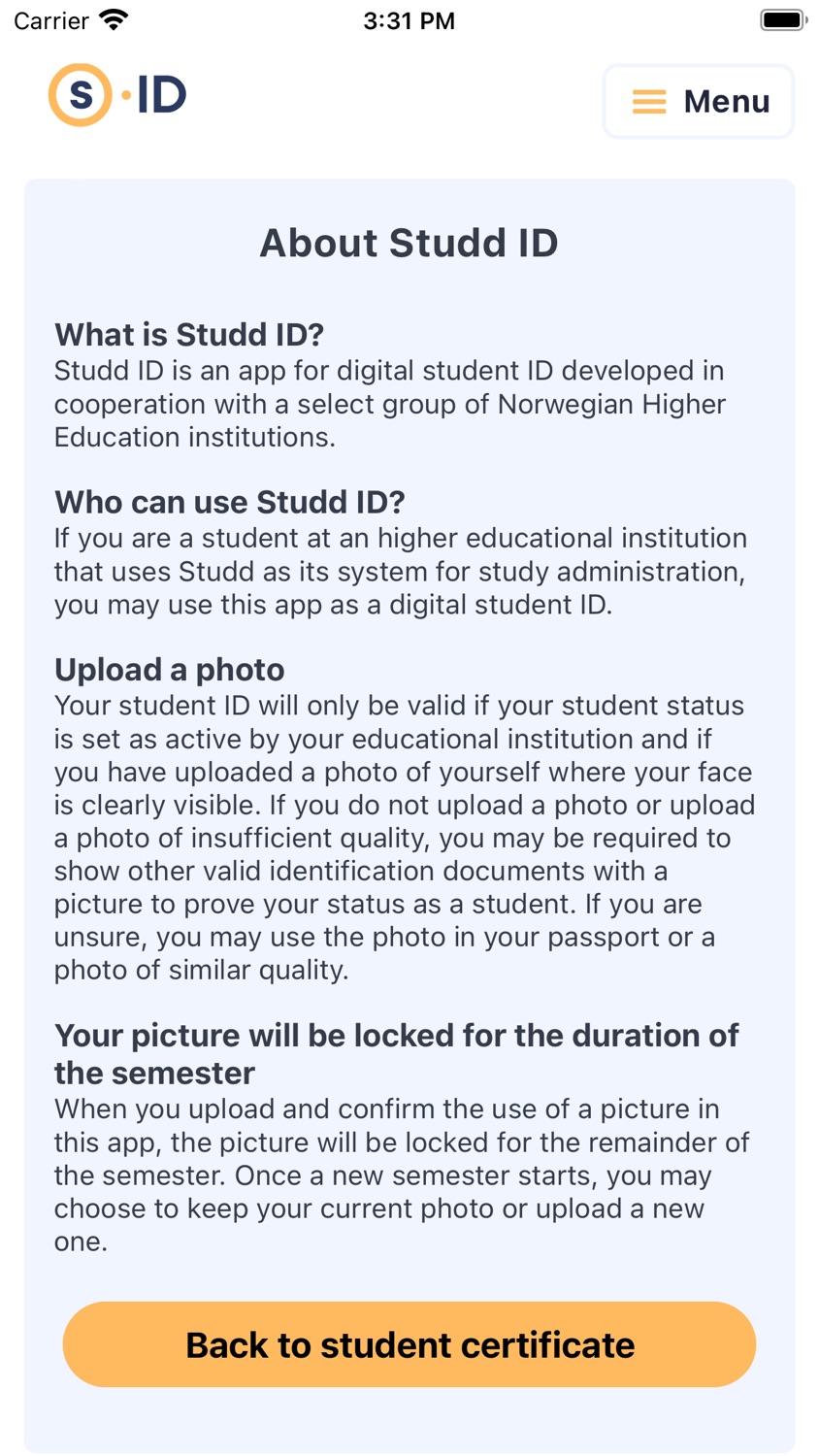Tap the 3:31 PM clock
Image resolution: width=819 pixels, height=1456 pixels.
tap(409, 20)
